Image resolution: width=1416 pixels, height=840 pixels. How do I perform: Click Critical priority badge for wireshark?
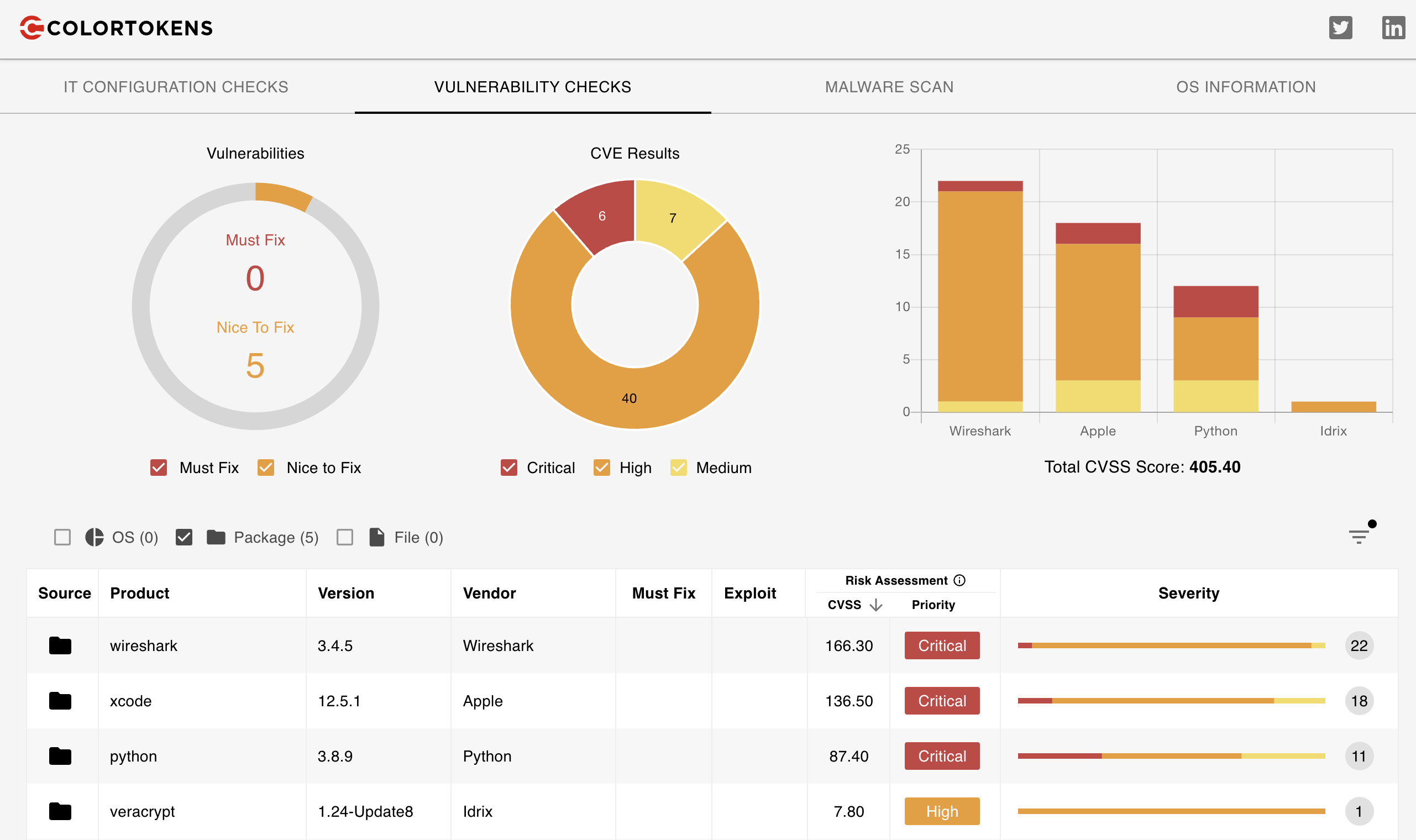tap(942, 645)
